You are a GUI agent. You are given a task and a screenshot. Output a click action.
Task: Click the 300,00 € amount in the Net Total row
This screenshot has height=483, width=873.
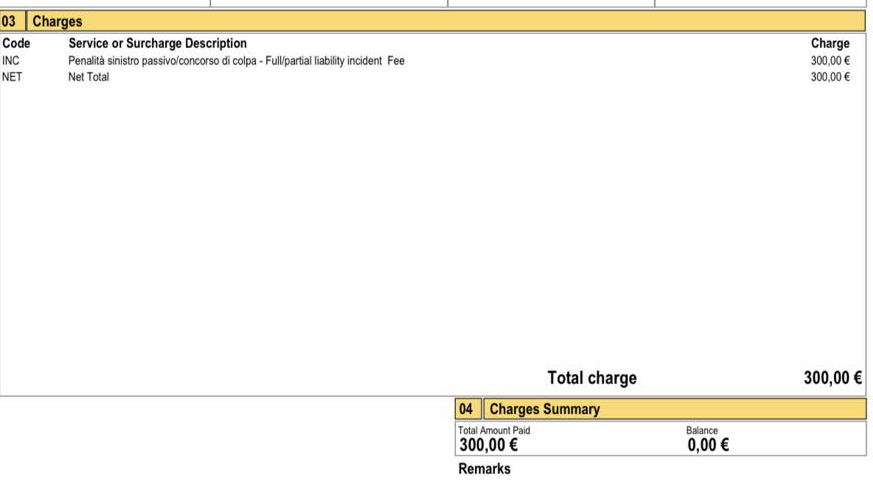click(x=830, y=77)
